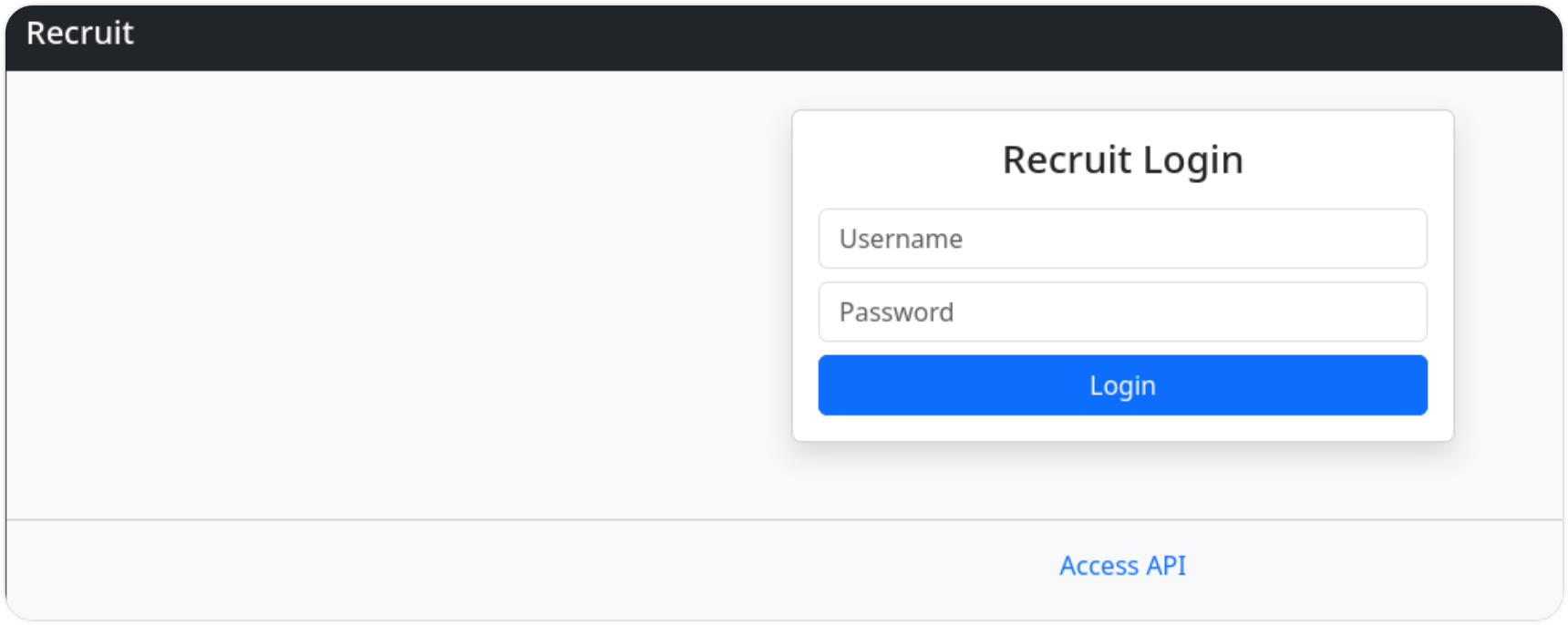This screenshot has height=625, width=1568.
Task: Place cursor in Password placeholder field
Action: point(1122,312)
